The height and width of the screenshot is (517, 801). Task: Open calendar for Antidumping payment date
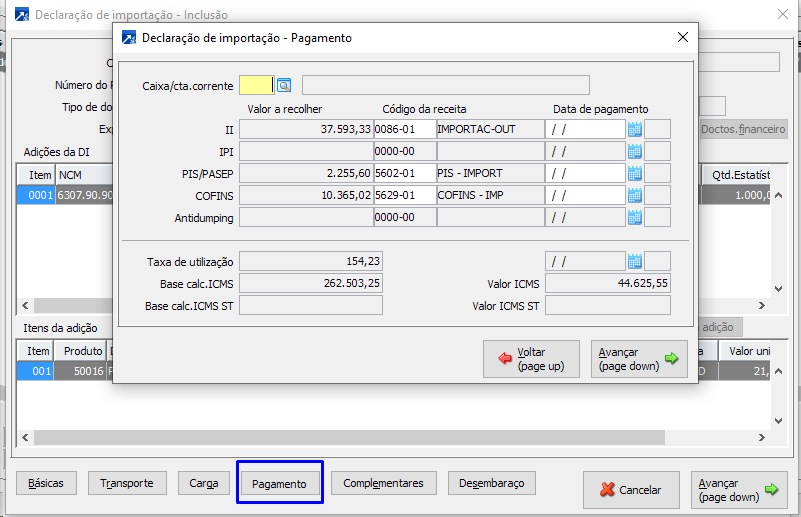point(634,218)
